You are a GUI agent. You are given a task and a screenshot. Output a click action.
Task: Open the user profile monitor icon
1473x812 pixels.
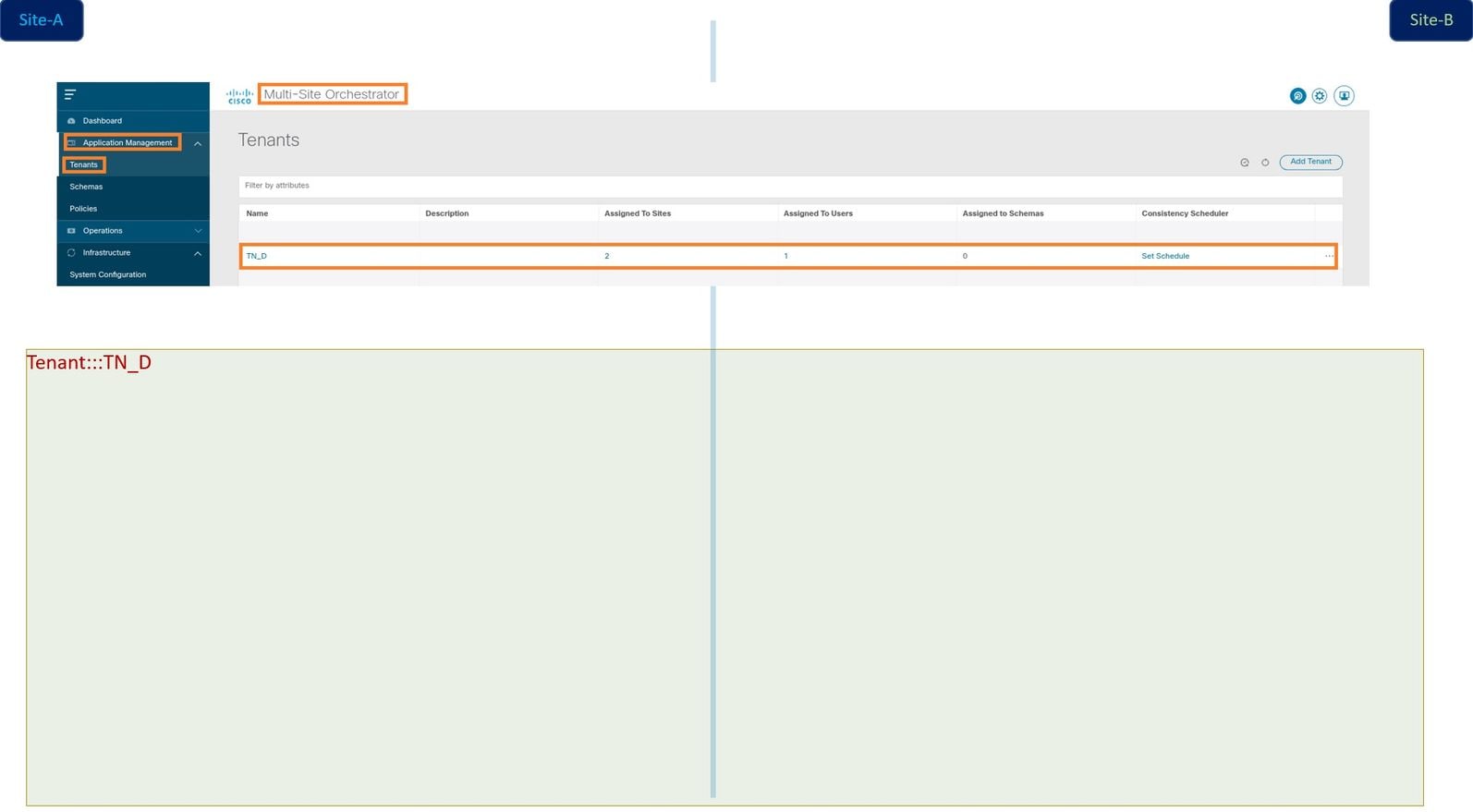(1344, 96)
